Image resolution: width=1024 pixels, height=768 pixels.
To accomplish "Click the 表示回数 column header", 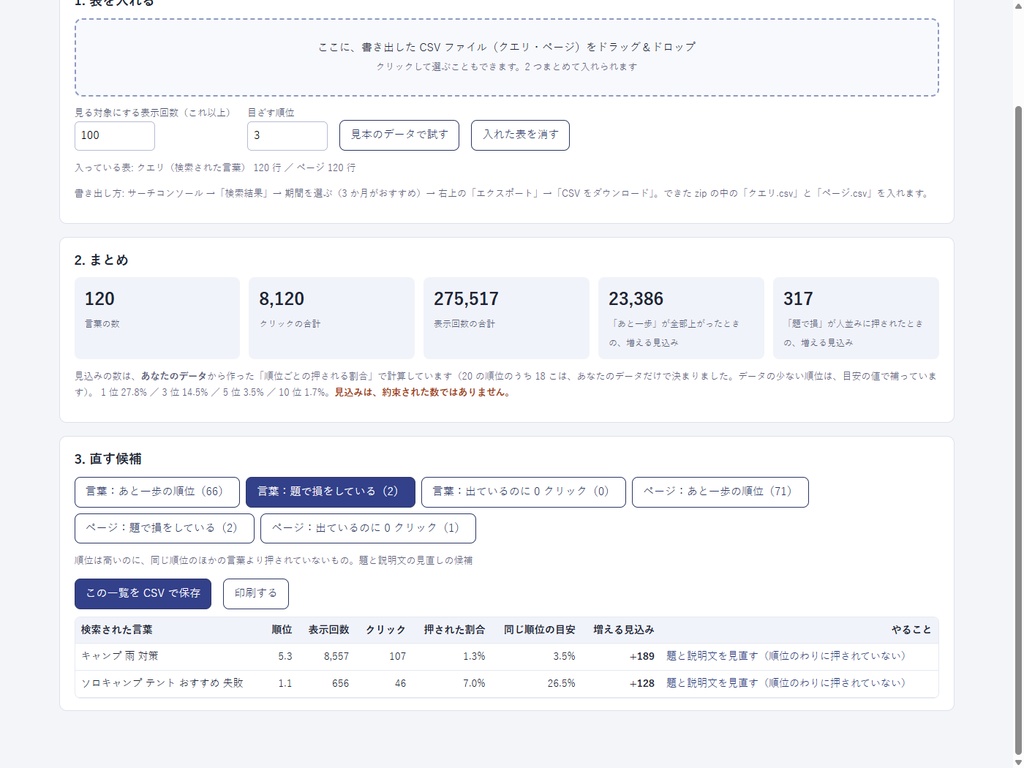I will pos(328,630).
